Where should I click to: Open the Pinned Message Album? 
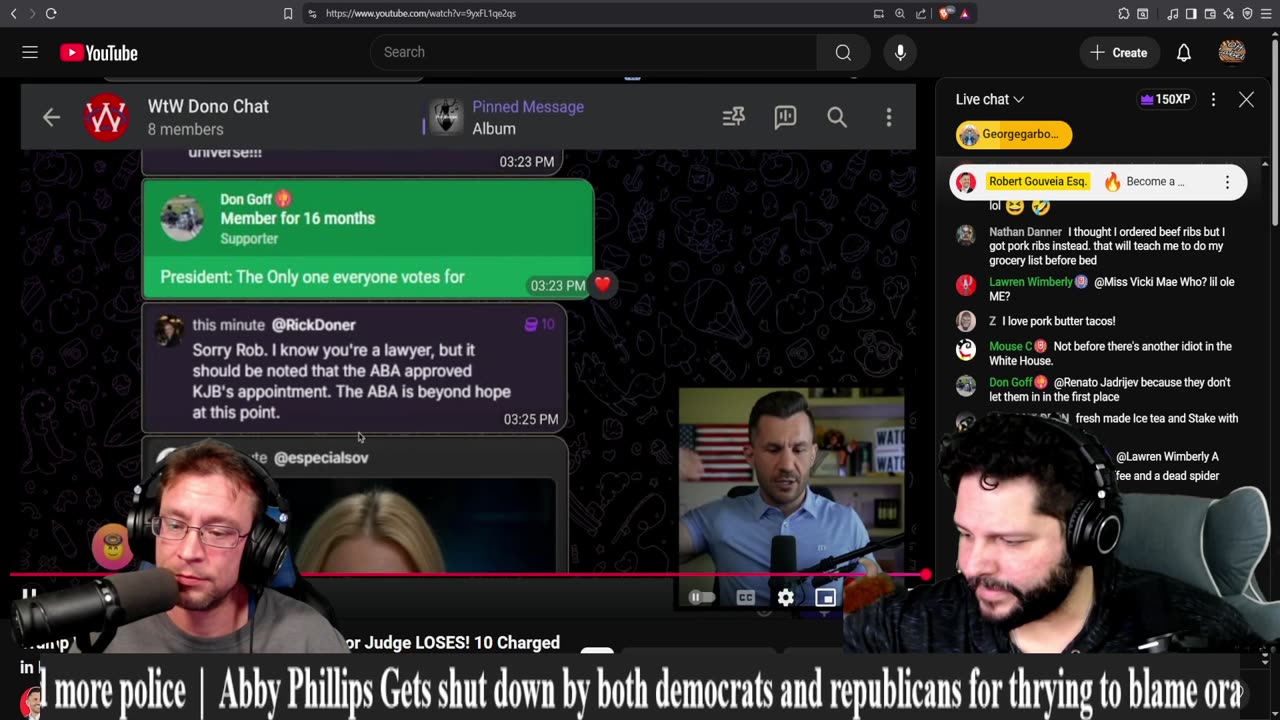pyautogui.click(x=507, y=117)
